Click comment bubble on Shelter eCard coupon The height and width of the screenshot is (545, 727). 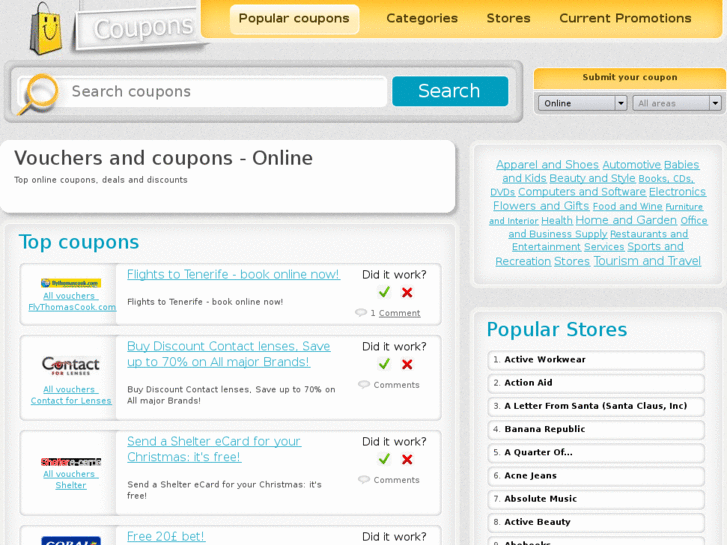point(364,480)
